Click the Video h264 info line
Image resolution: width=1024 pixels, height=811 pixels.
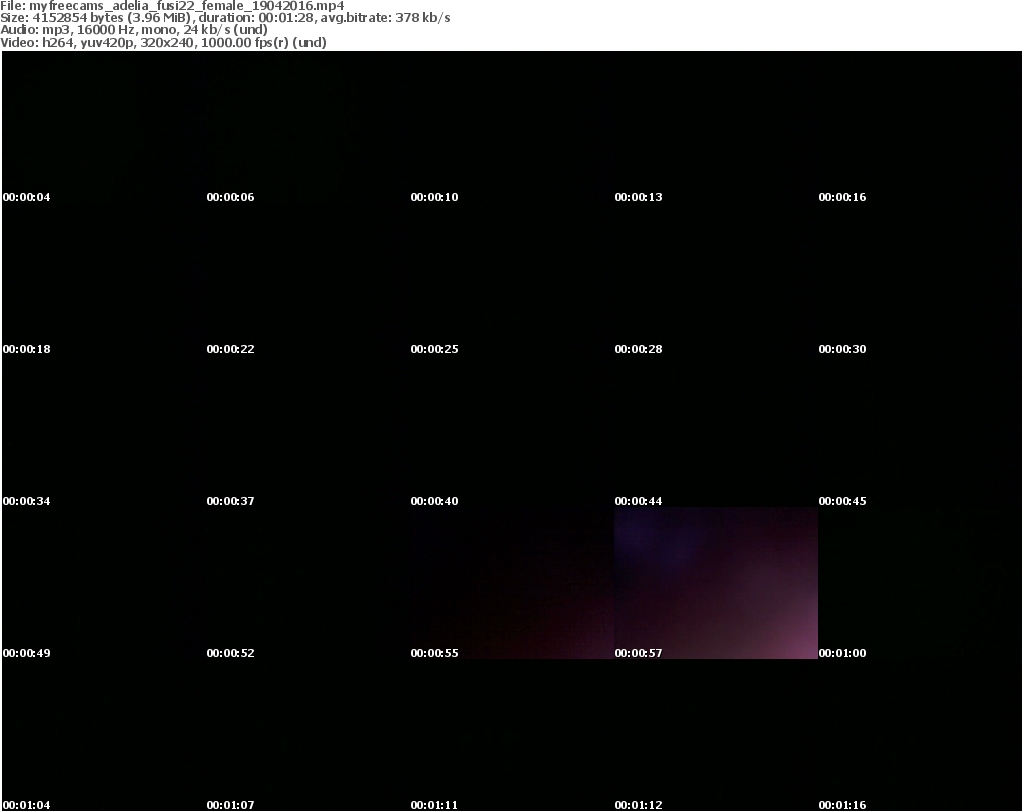point(163,42)
